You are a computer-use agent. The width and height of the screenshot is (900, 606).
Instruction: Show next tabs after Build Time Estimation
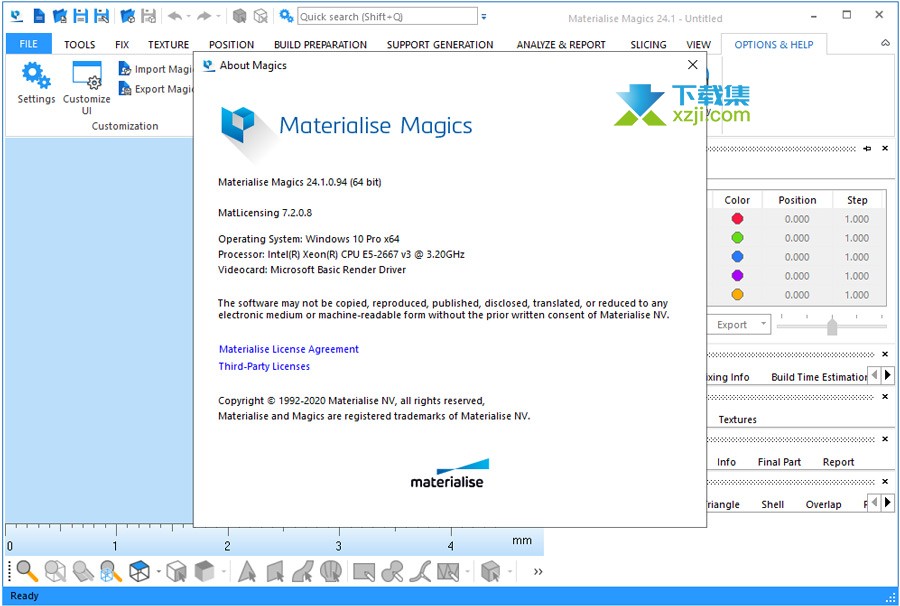[x=887, y=375]
